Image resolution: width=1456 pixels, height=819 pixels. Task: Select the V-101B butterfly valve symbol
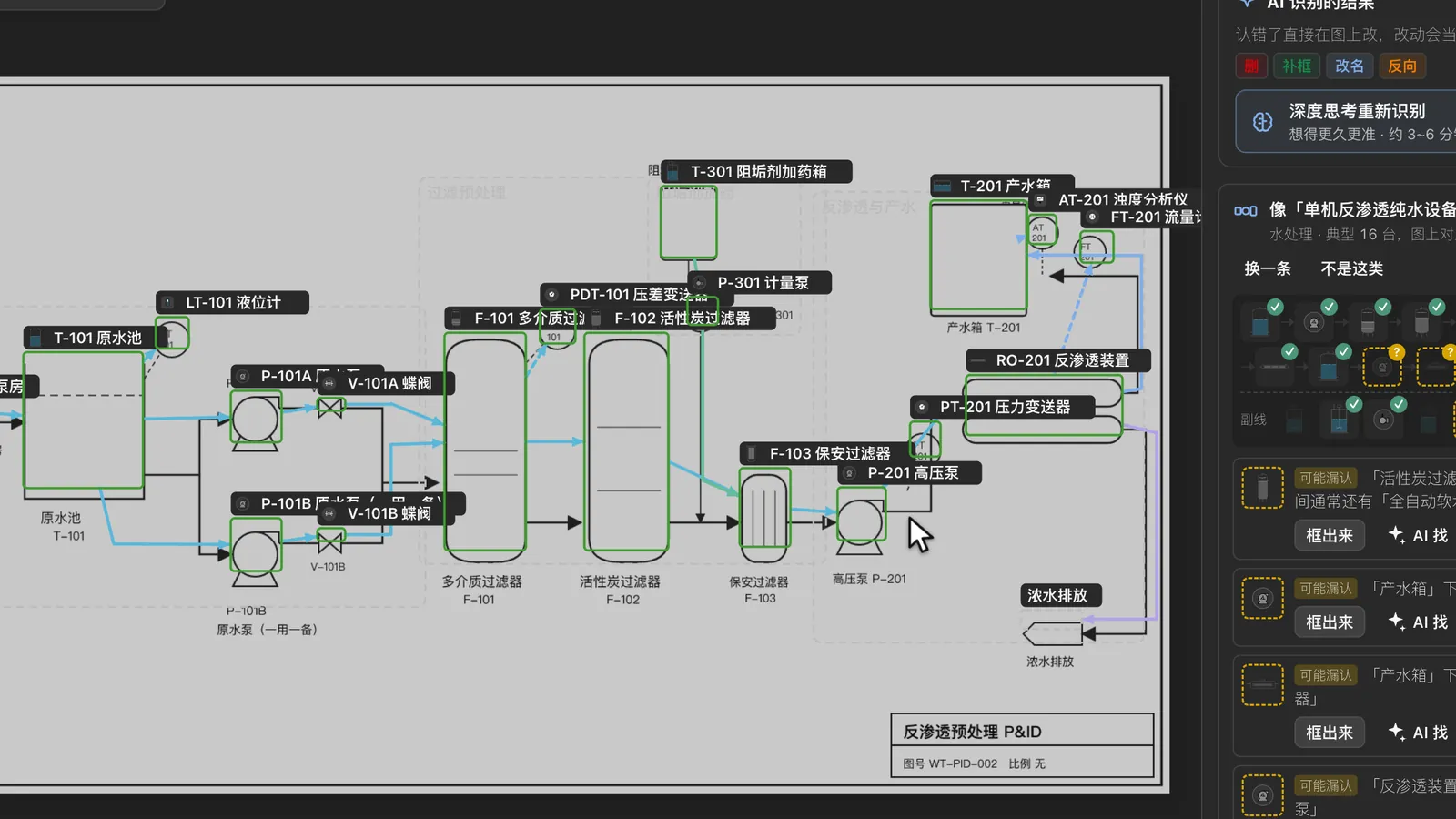point(330,541)
